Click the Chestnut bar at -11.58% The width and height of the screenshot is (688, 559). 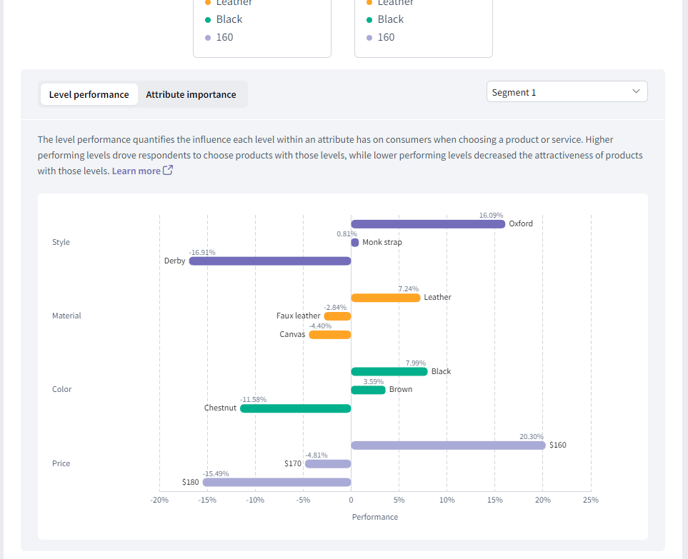pyautogui.click(x=295, y=408)
